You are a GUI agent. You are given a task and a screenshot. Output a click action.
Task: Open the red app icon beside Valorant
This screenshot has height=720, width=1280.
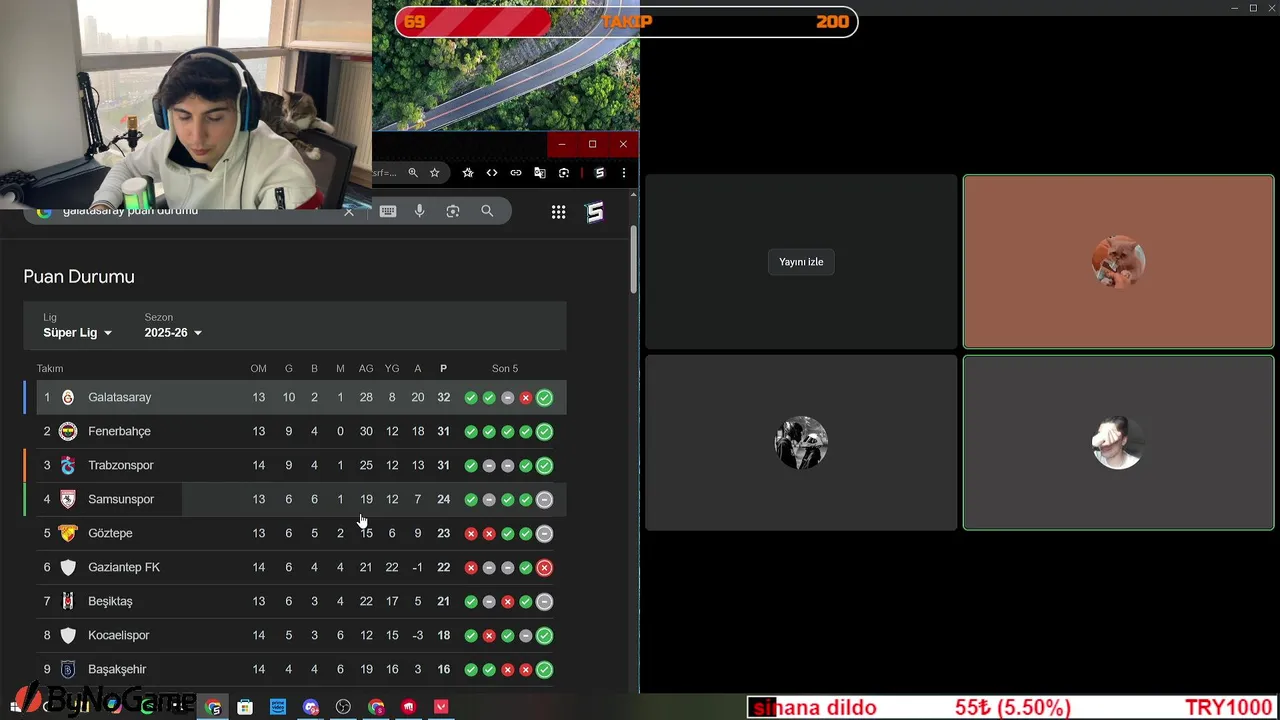tap(408, 707)
